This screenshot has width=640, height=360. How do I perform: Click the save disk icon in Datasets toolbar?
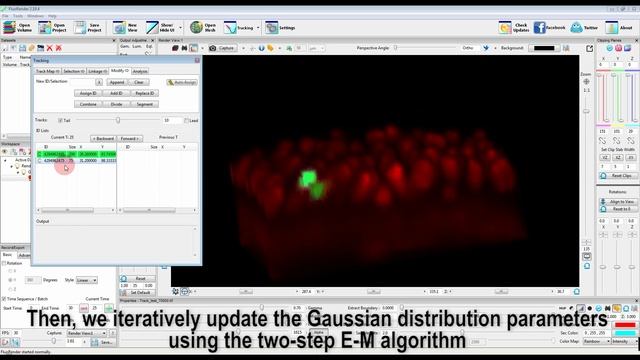click(x=22, y=48)
